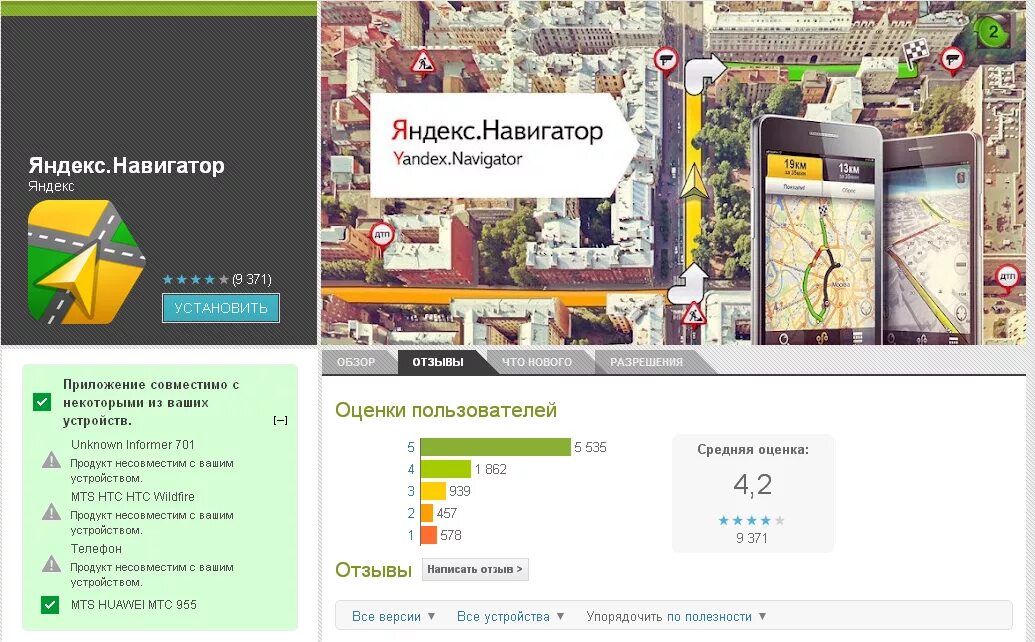Open the РАЗРЕШЕНИЯ tab
The width and height of the screenshot is (1035, 642).
click(x=646, y=362)
